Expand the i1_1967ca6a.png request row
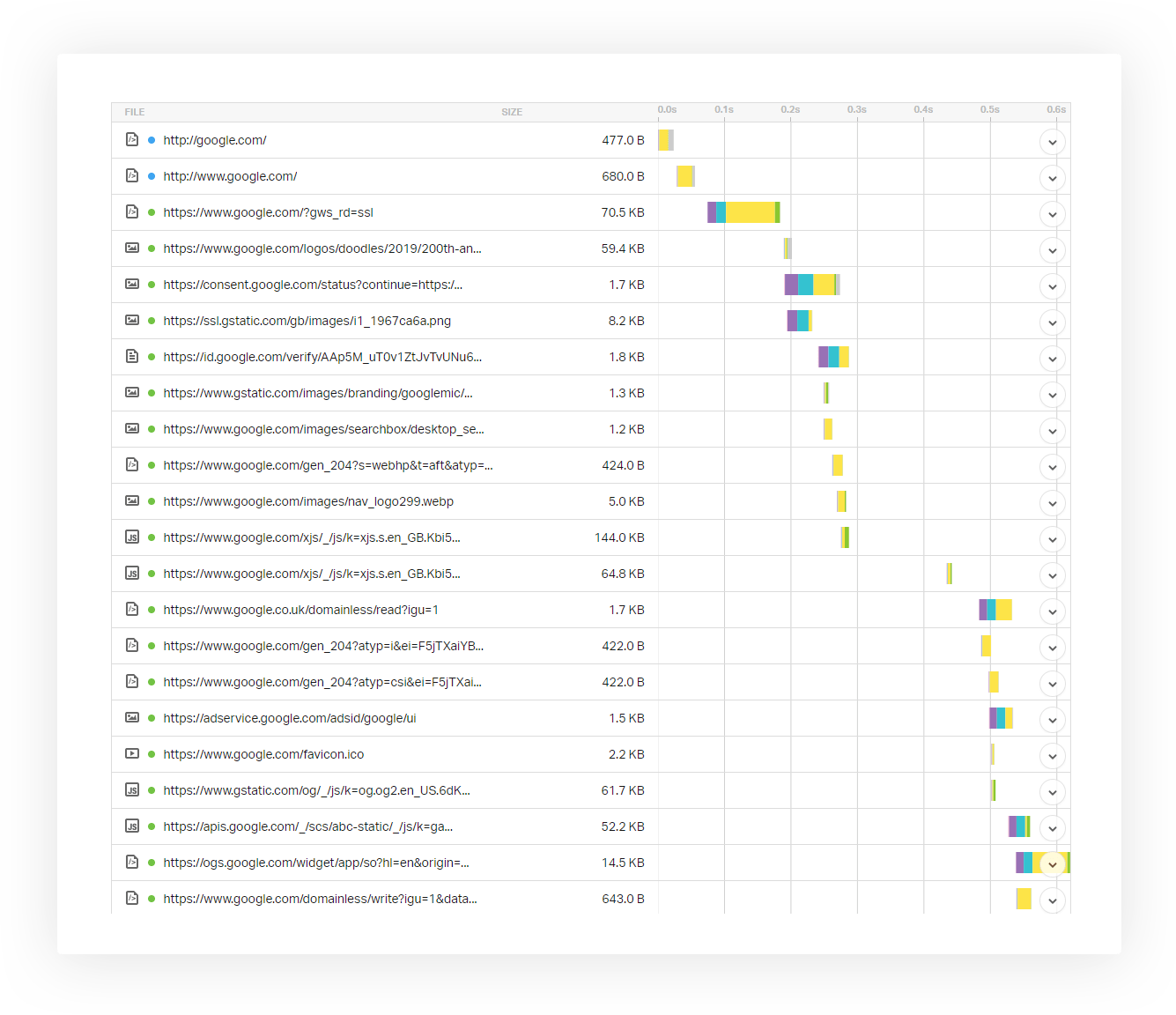This screenshot has height=1015, width=1176. (x=1053, y=322)
